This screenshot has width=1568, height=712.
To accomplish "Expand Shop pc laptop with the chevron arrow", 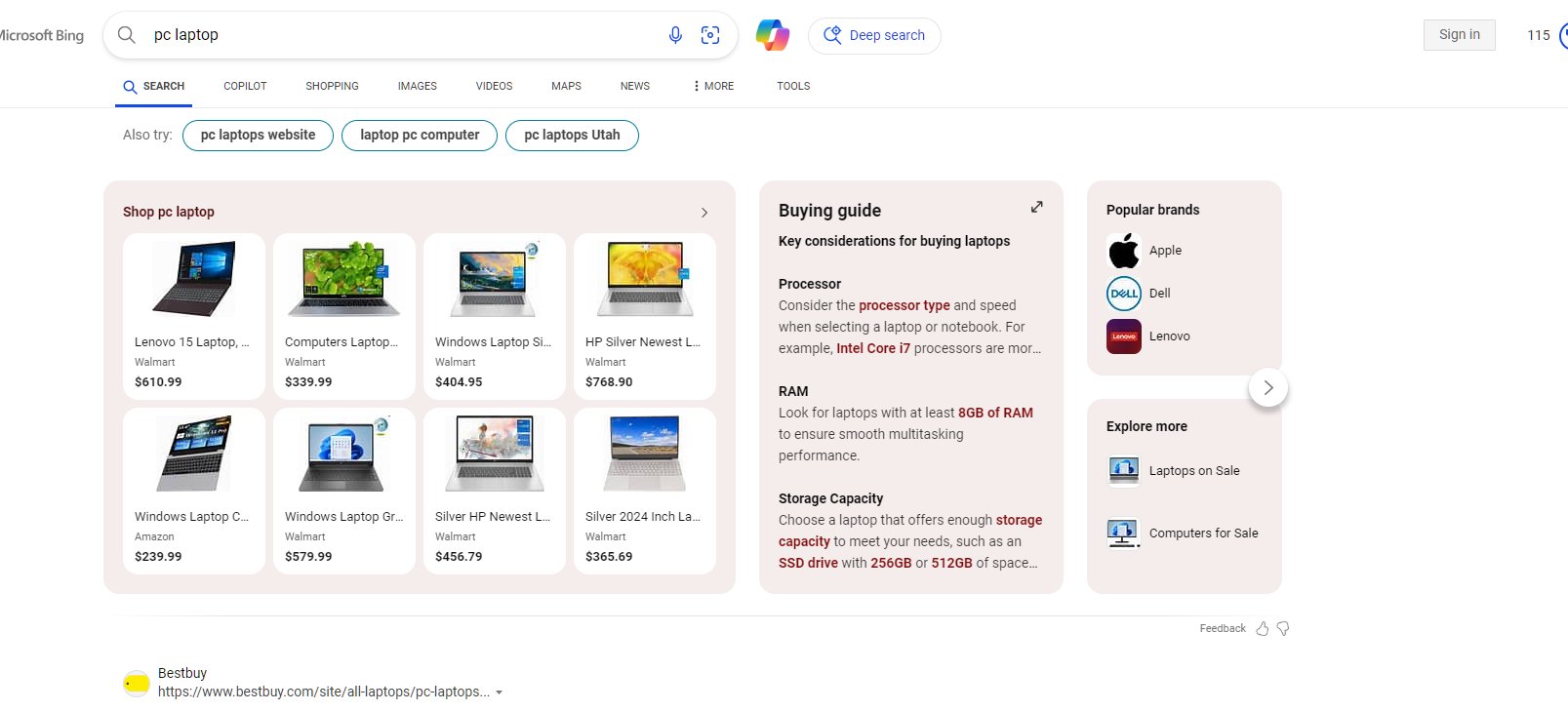I will pyautogui.click(x=704, y=213).
